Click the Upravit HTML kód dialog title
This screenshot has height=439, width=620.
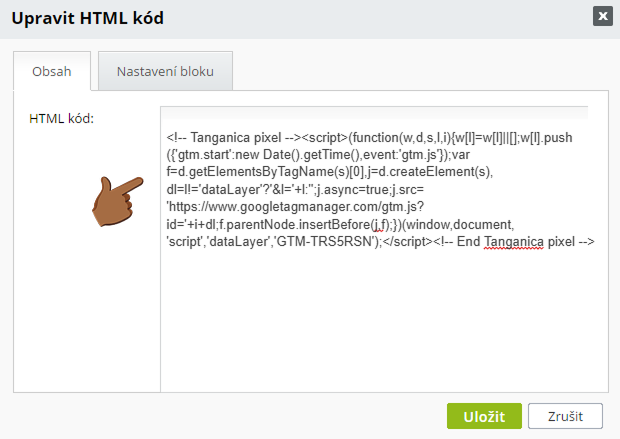(x=87, y=18)
